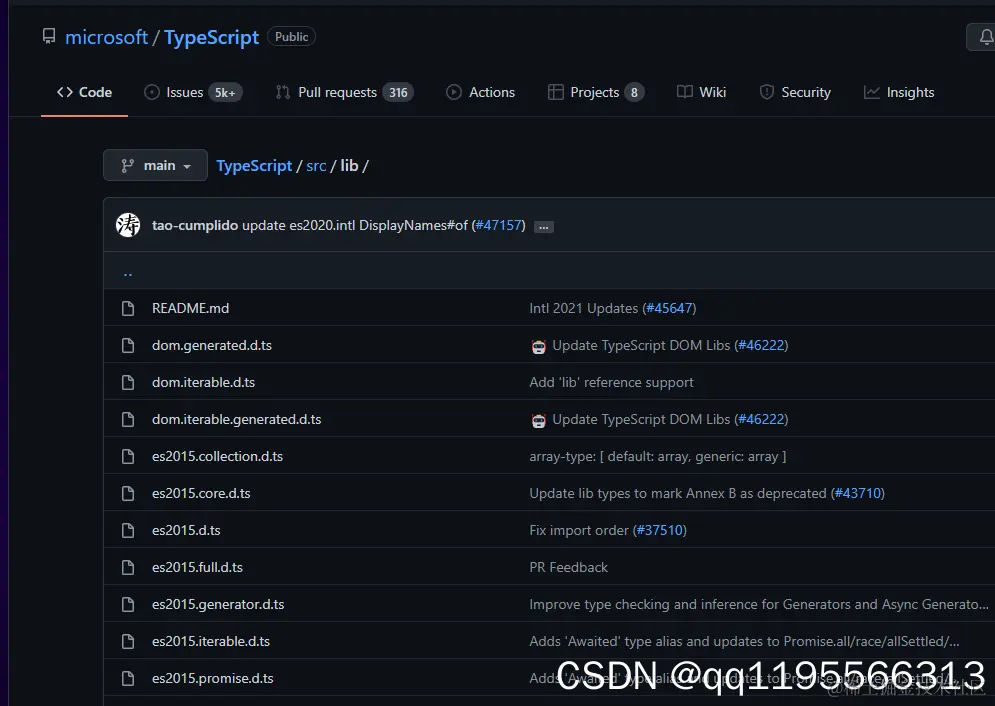Click the repository book icon beside microsoft

pyautogui.click(x=49, y=36)
